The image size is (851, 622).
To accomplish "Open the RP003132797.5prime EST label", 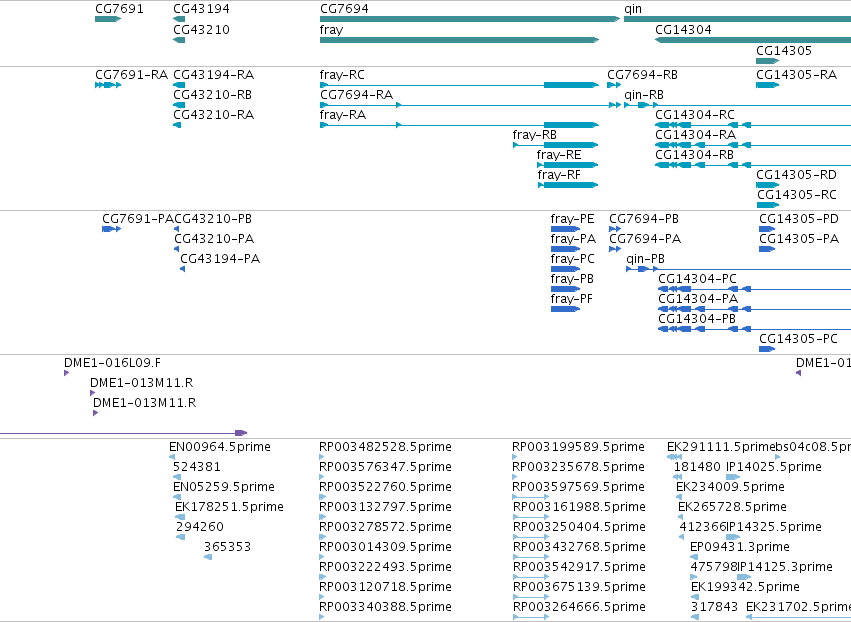I will [385, 508].
